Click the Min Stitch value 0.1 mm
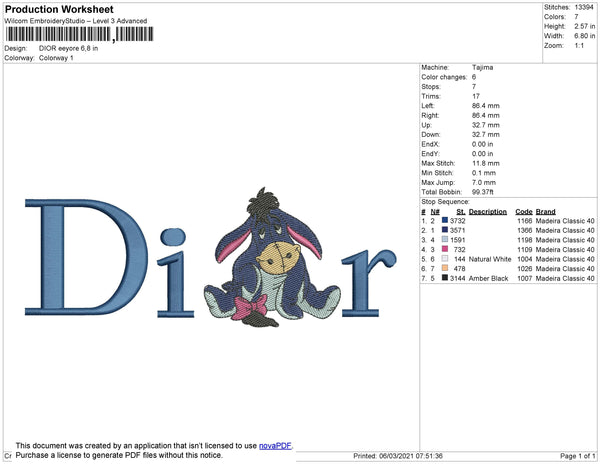Viewport: 600px width, 464px height. click(484, 173)
